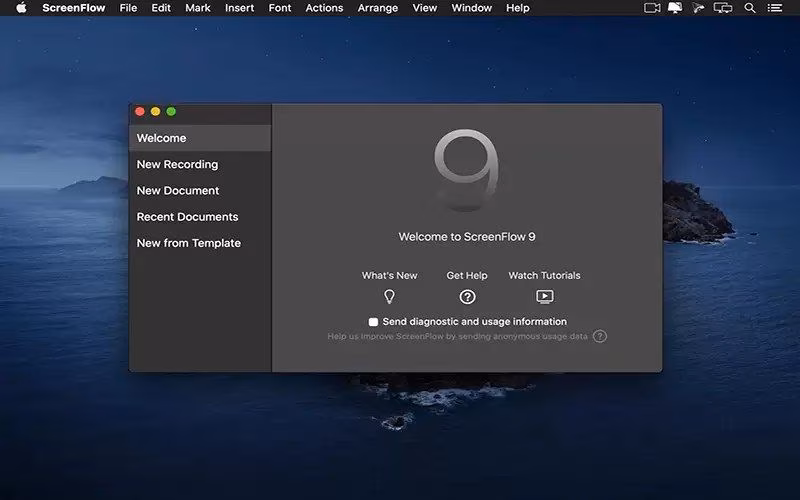800x500 pixels.
Task: Click the Get Help label
Action: 467,276
